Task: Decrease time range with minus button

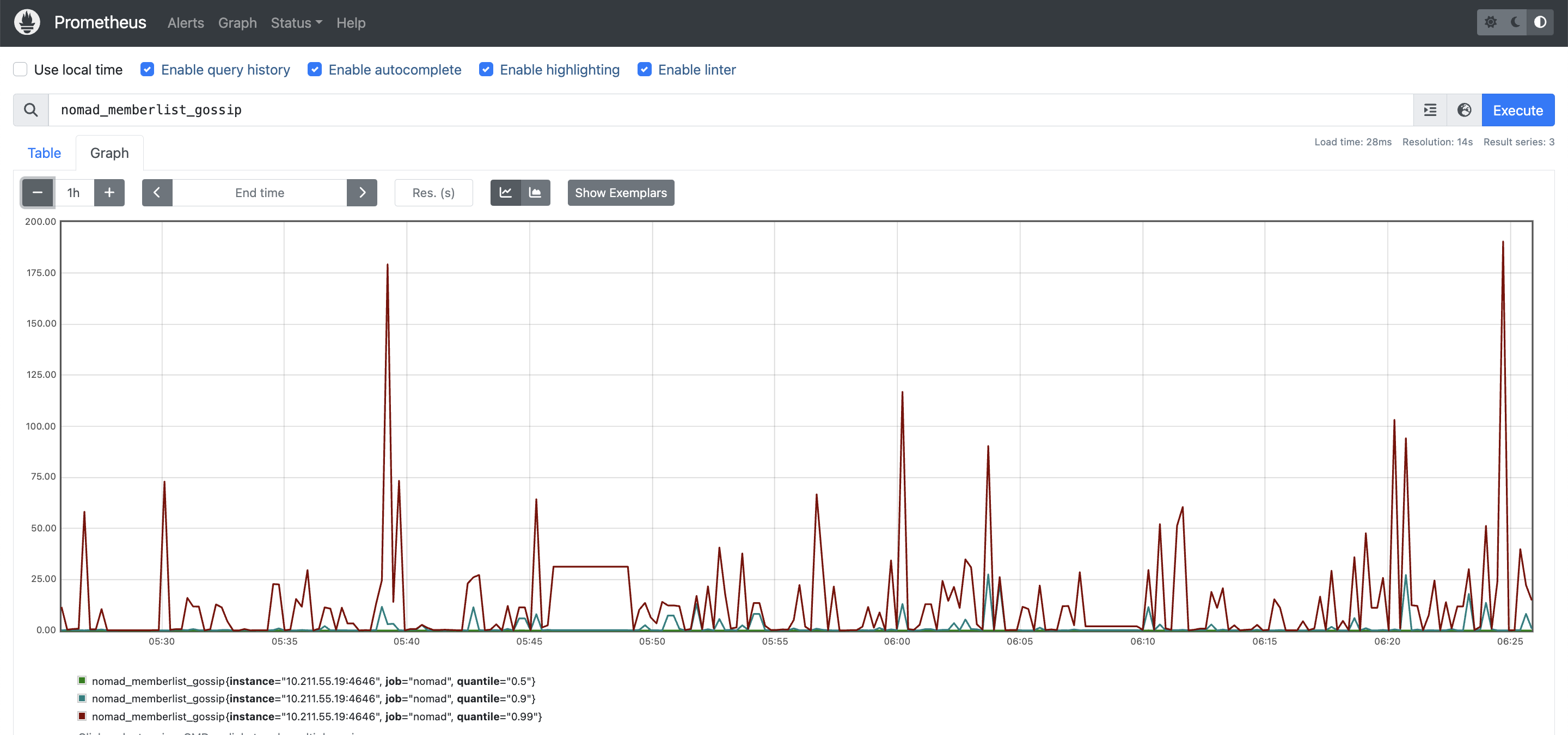Action: [x=38, y=193]
